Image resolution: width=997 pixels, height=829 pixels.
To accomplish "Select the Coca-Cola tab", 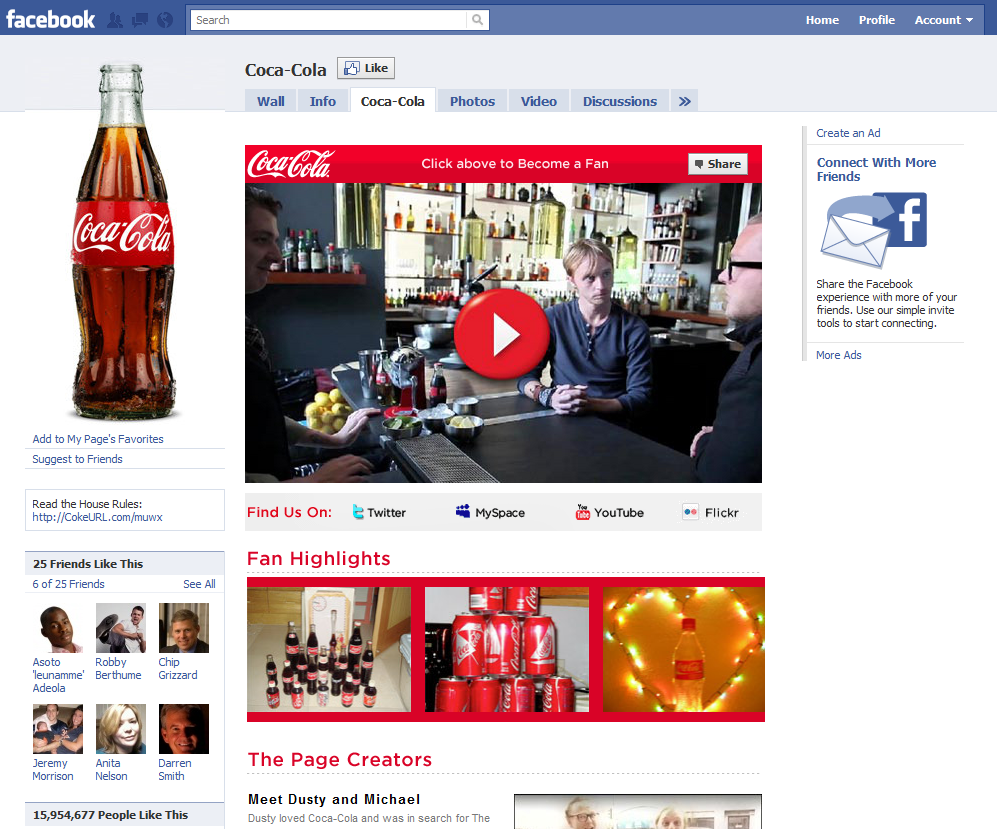I will coord(392,101).
